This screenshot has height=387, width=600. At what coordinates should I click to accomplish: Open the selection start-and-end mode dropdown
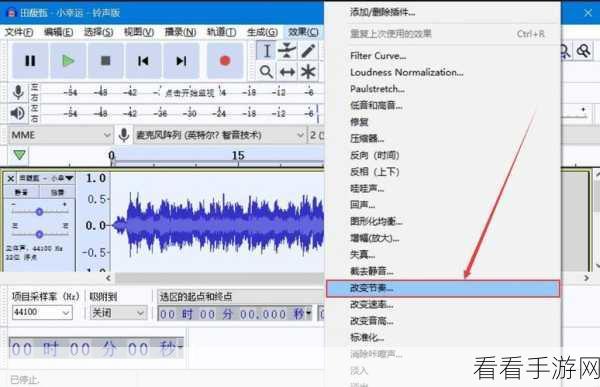point(240,296)
